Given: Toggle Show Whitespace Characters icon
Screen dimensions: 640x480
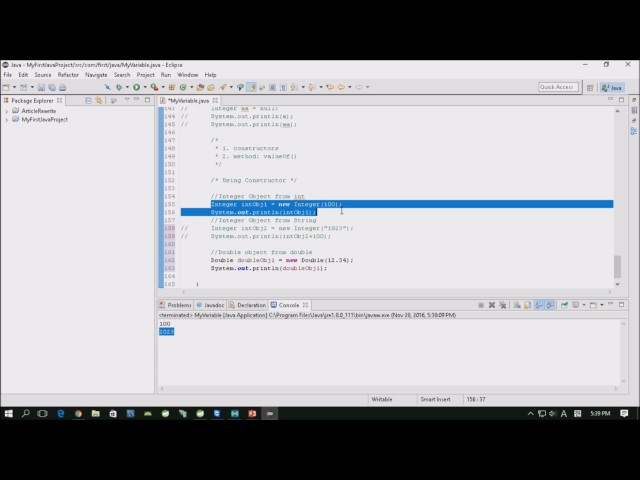Looking at the screenshot, I should (283, 87).
